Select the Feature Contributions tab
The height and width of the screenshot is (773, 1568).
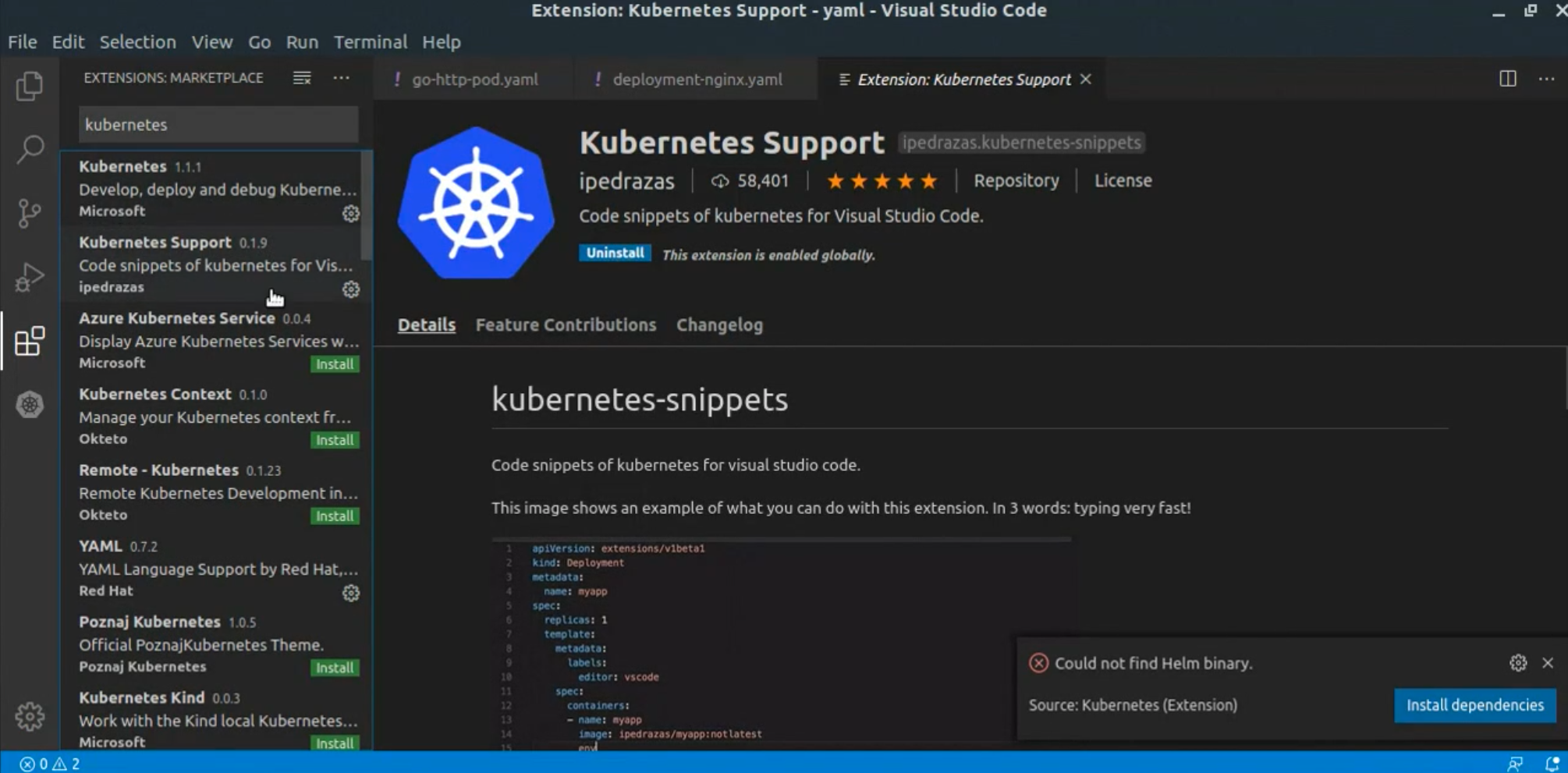tap(566, 325)
